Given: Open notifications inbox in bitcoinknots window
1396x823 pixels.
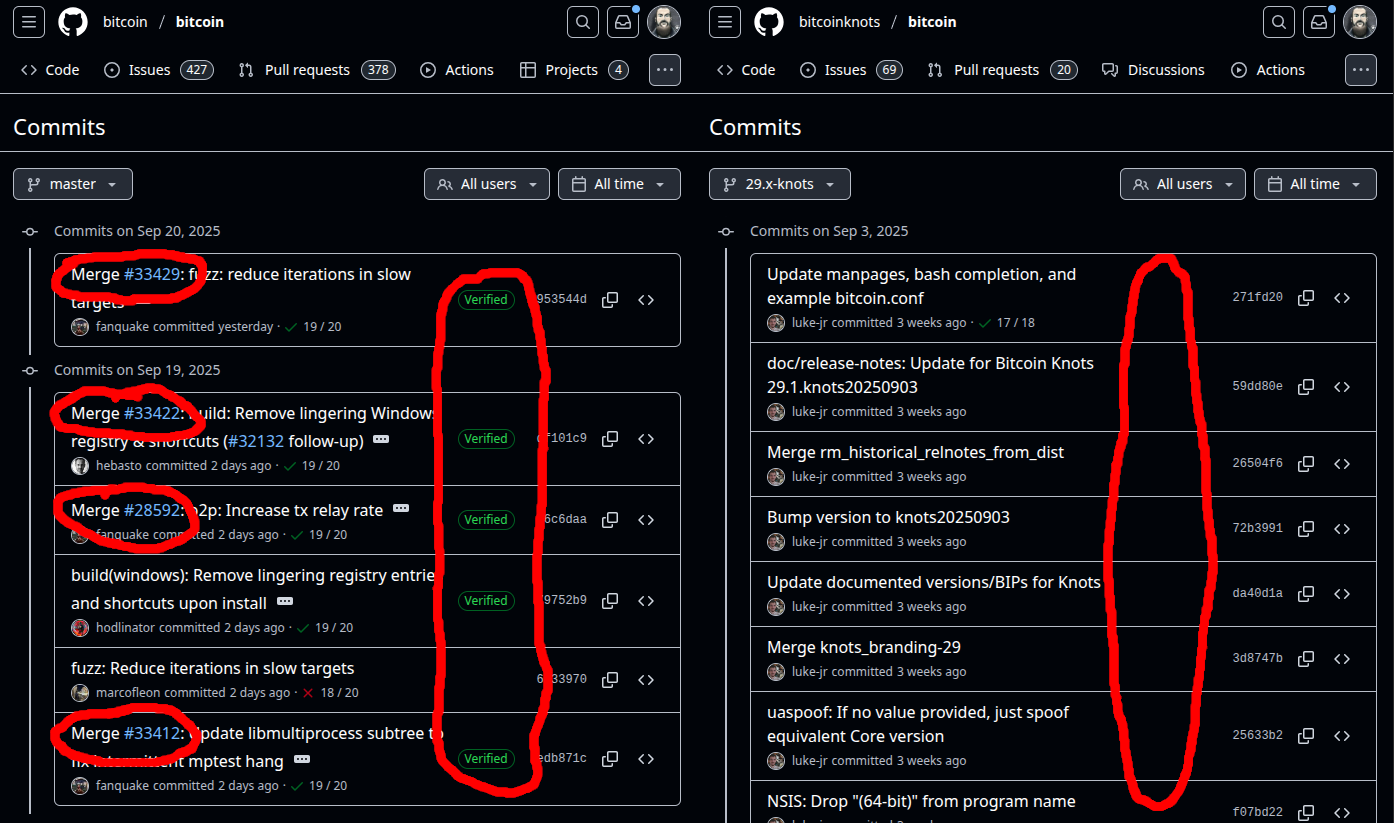Looking at the screenshot, I should pyautogui.click(x=1319, y=22).
